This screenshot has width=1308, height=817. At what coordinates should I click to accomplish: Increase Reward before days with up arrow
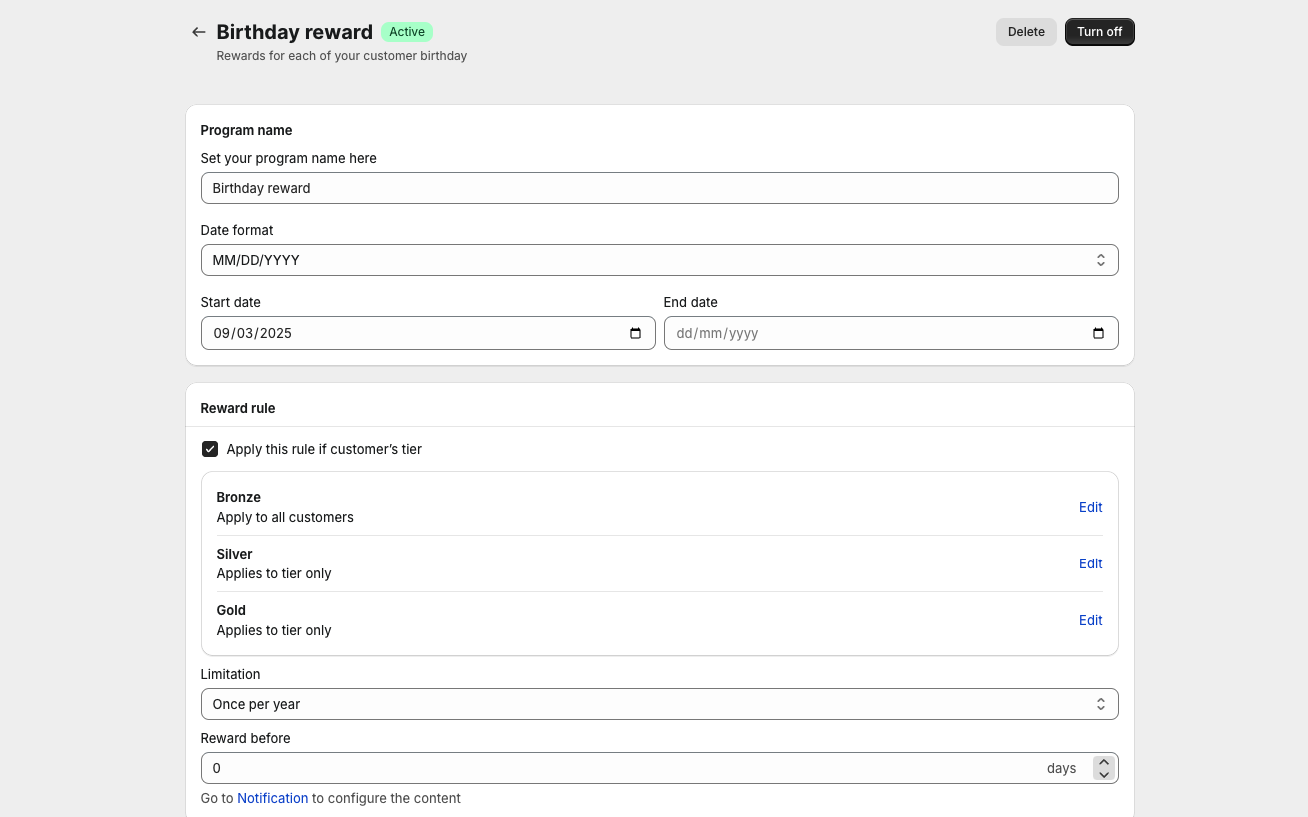[x=1104, y=762]
